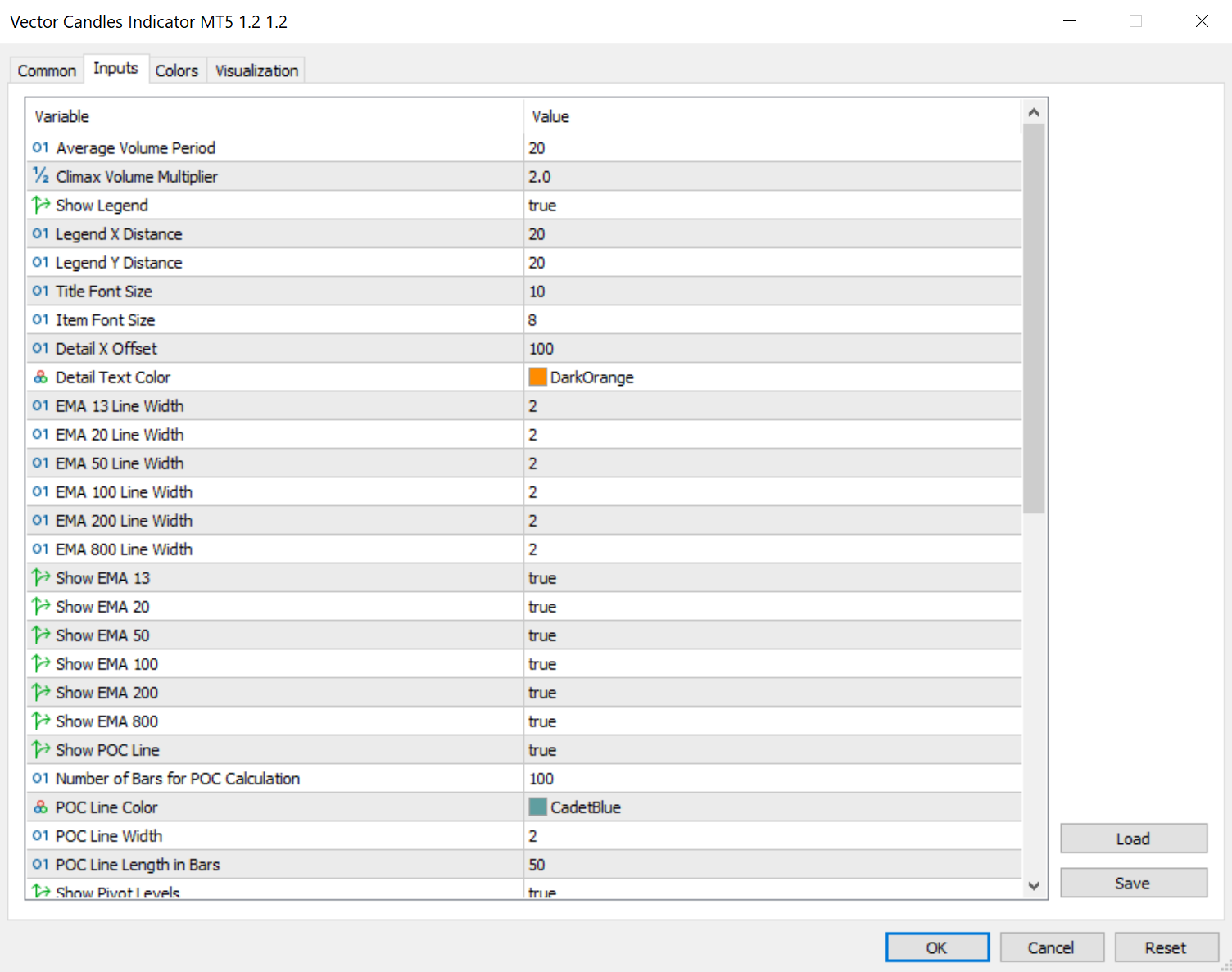Click the scrollbar up arrow

click(1034, 112)
